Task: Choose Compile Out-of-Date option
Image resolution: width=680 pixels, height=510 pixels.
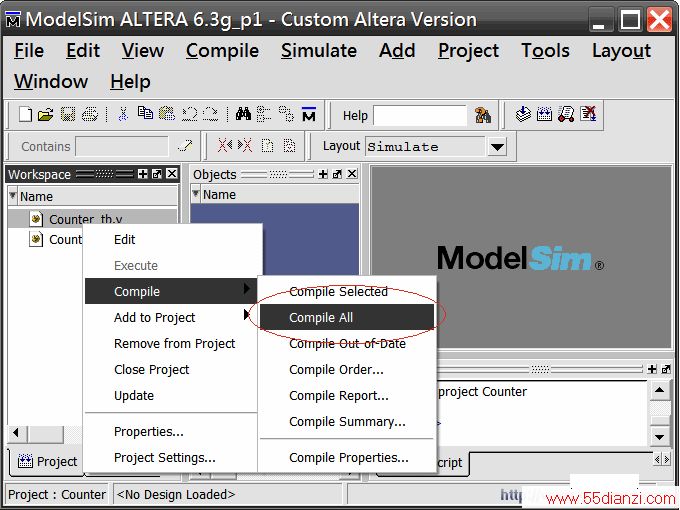Action: (x=347, y=343)
